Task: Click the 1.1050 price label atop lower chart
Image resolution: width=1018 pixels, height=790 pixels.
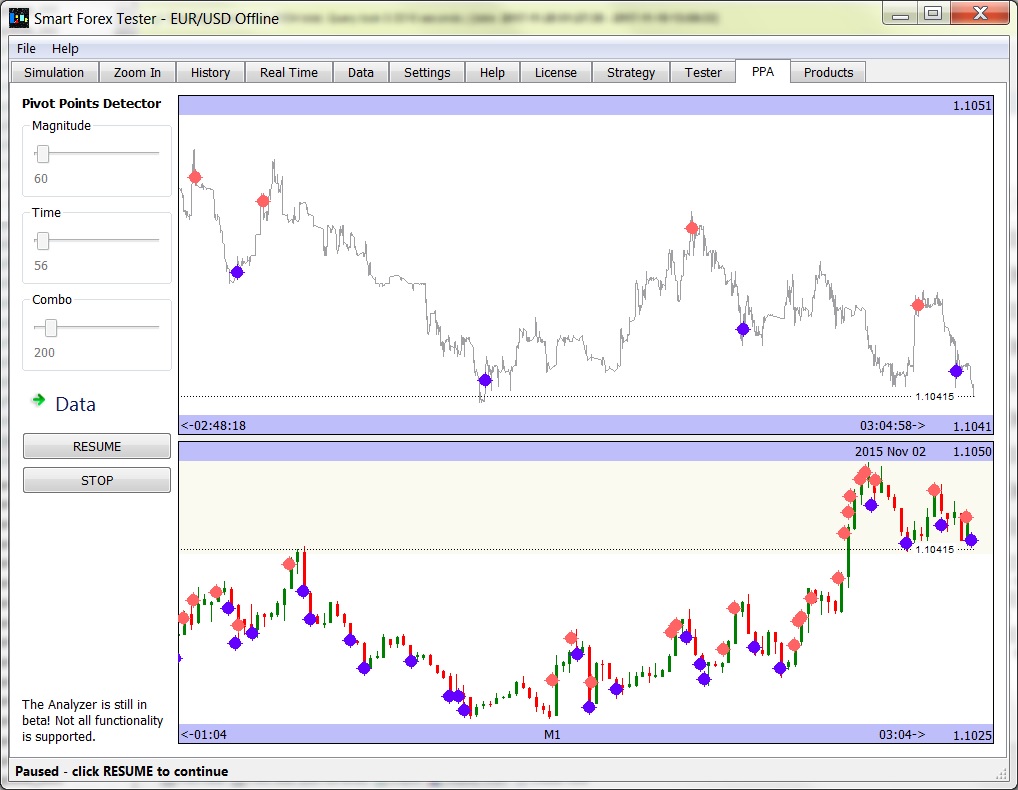Action: (972, 452)
